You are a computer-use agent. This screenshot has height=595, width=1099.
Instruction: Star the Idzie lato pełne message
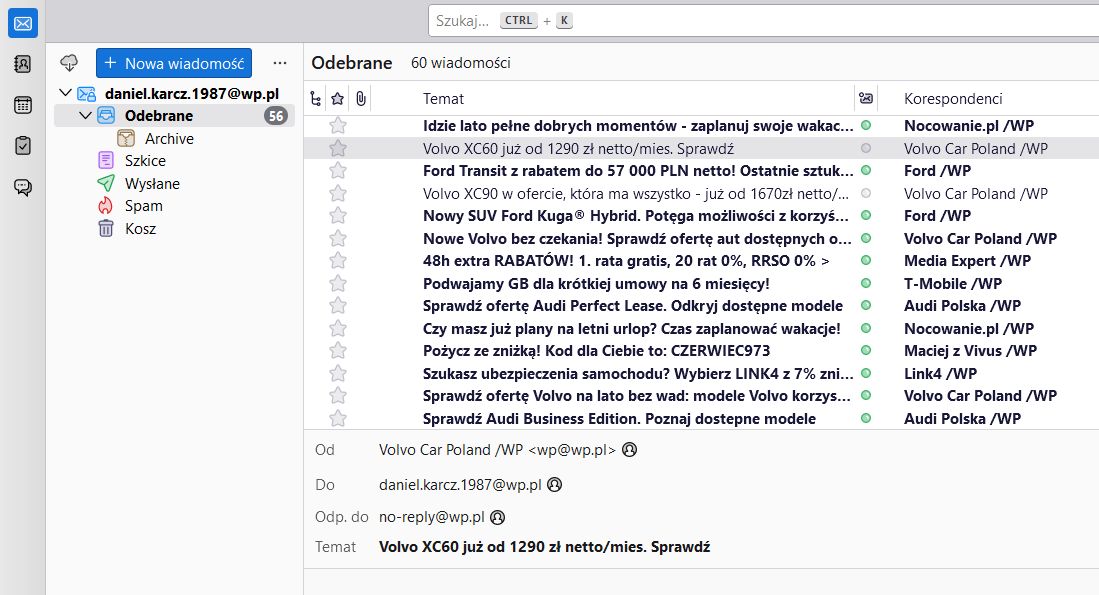pyautogui.click(x=338, y=126)
